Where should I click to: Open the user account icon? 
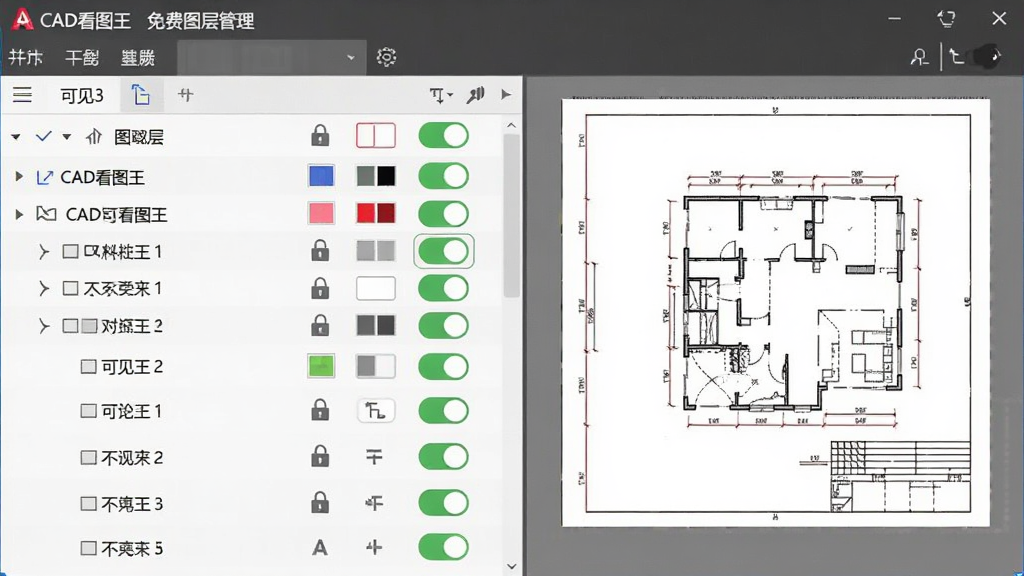920,57
